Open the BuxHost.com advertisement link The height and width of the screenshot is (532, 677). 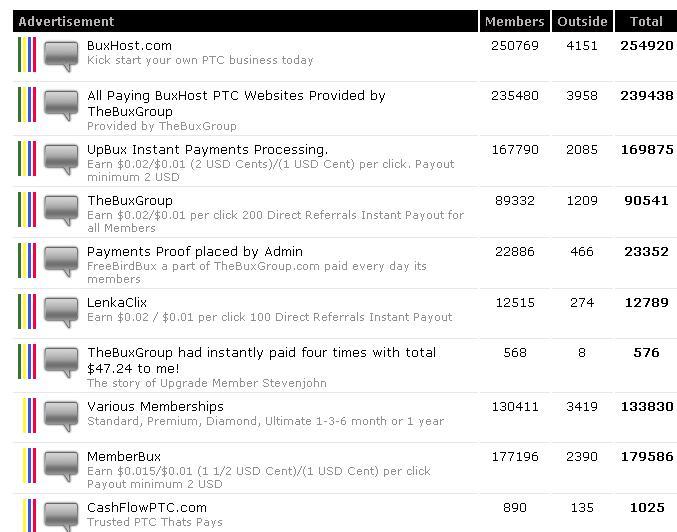click(x=129, y=46)
